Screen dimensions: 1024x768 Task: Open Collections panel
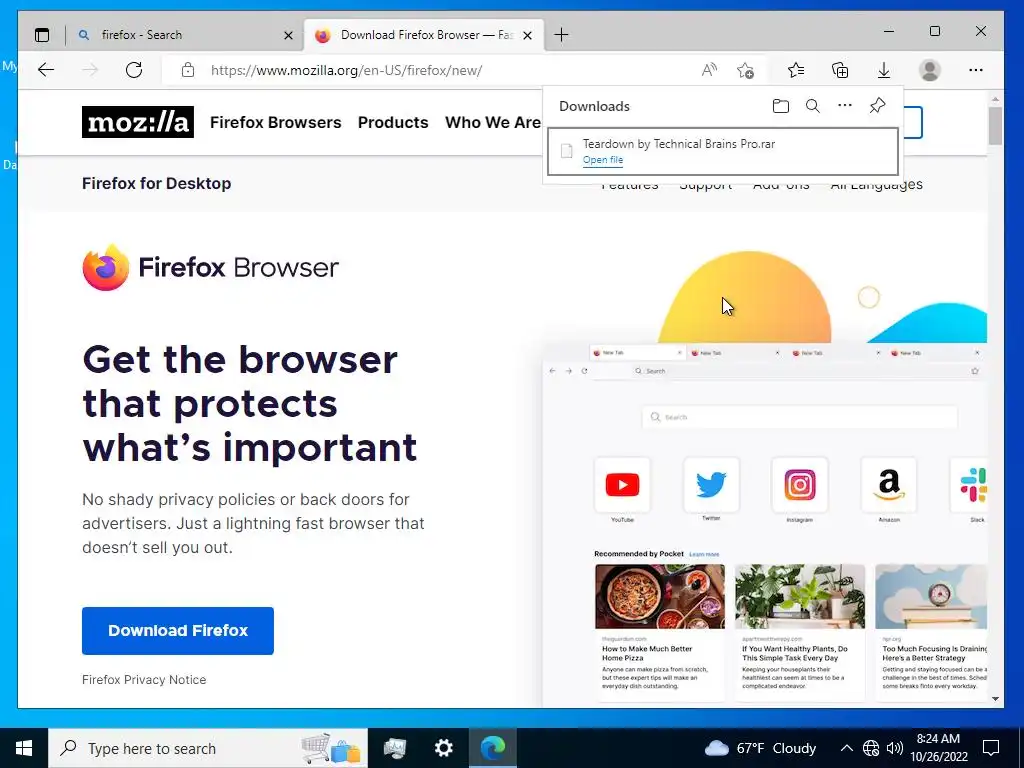click(840, 70)
